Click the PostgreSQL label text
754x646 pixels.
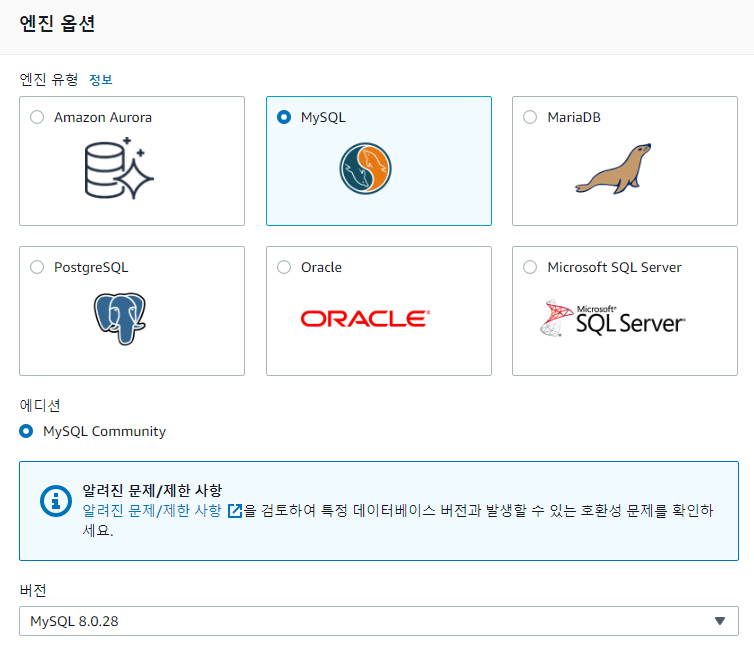click(91, 267)
